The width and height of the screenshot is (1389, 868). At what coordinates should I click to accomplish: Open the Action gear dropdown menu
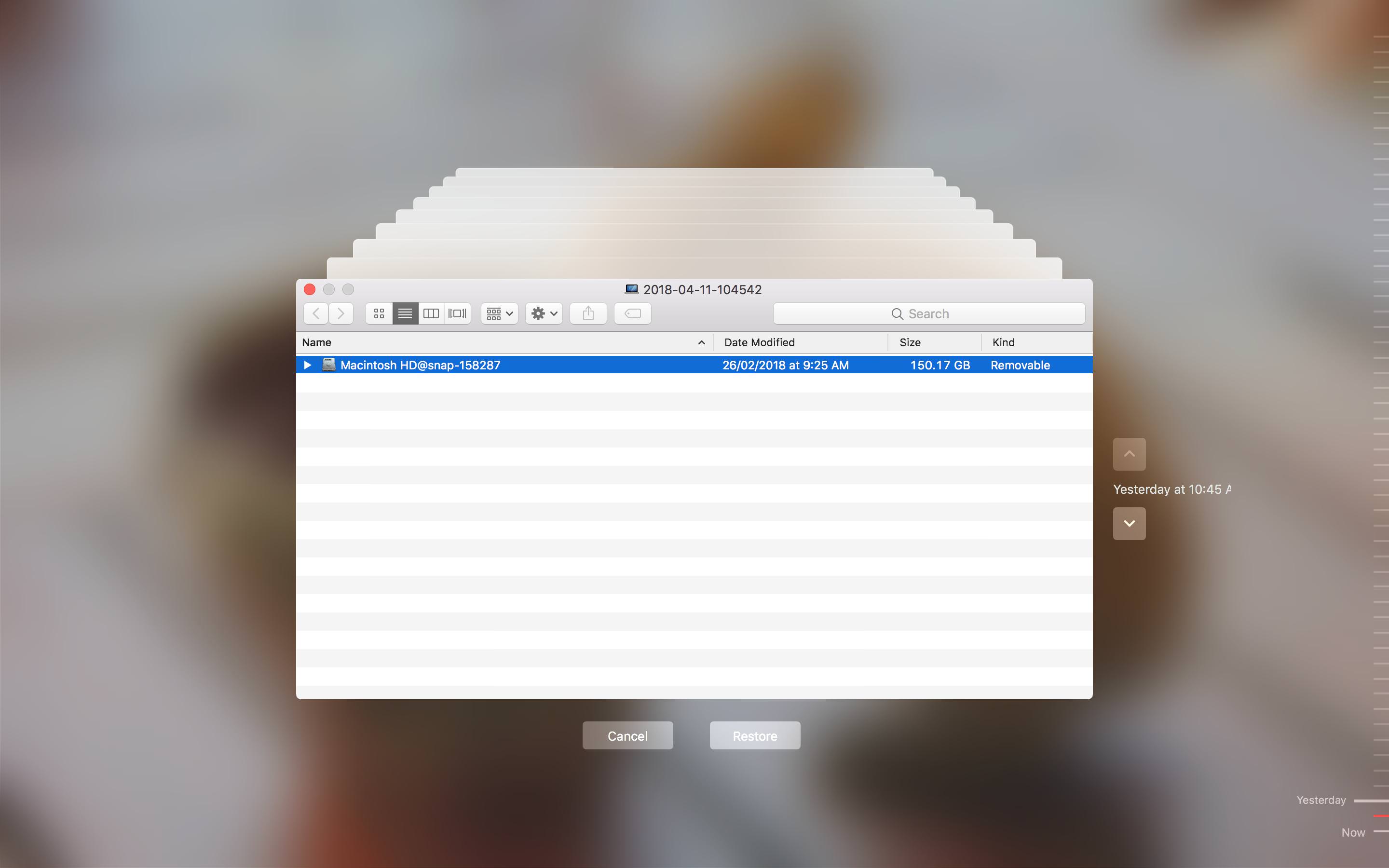[544, 313]
